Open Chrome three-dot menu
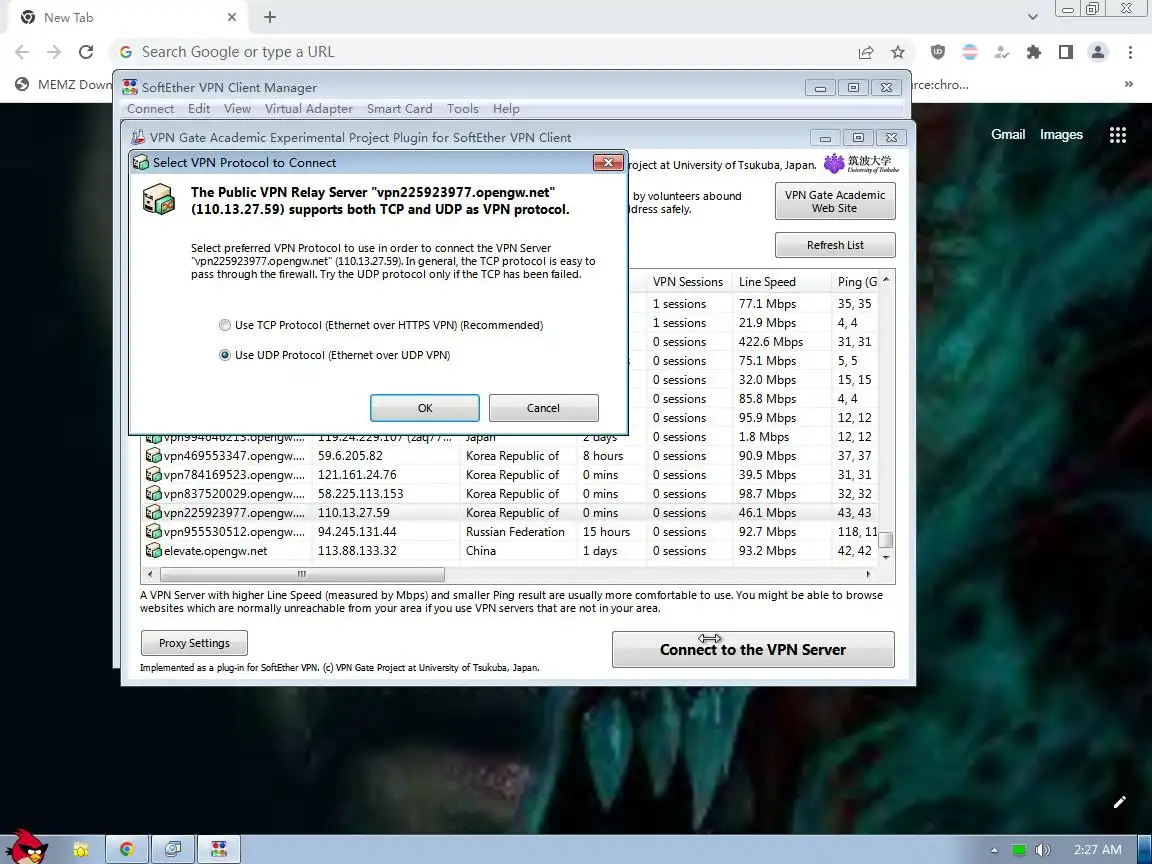The width and height of the screenshot is (1152, 864). pos(1130,52)
